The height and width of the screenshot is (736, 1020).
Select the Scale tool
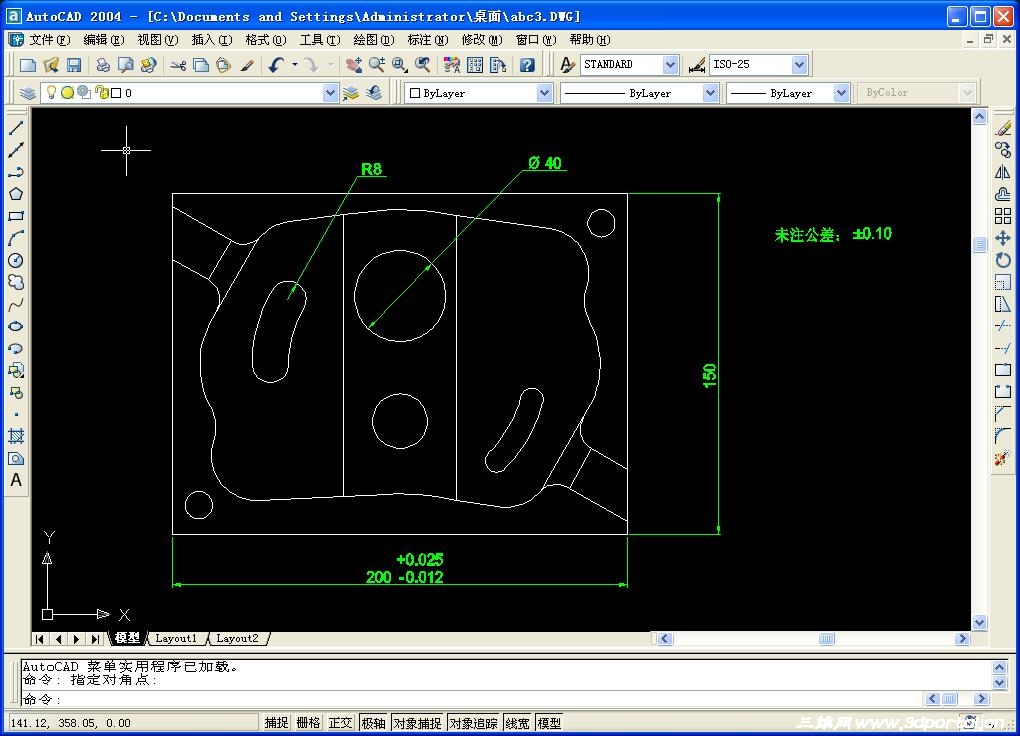tap(1003, 282)
